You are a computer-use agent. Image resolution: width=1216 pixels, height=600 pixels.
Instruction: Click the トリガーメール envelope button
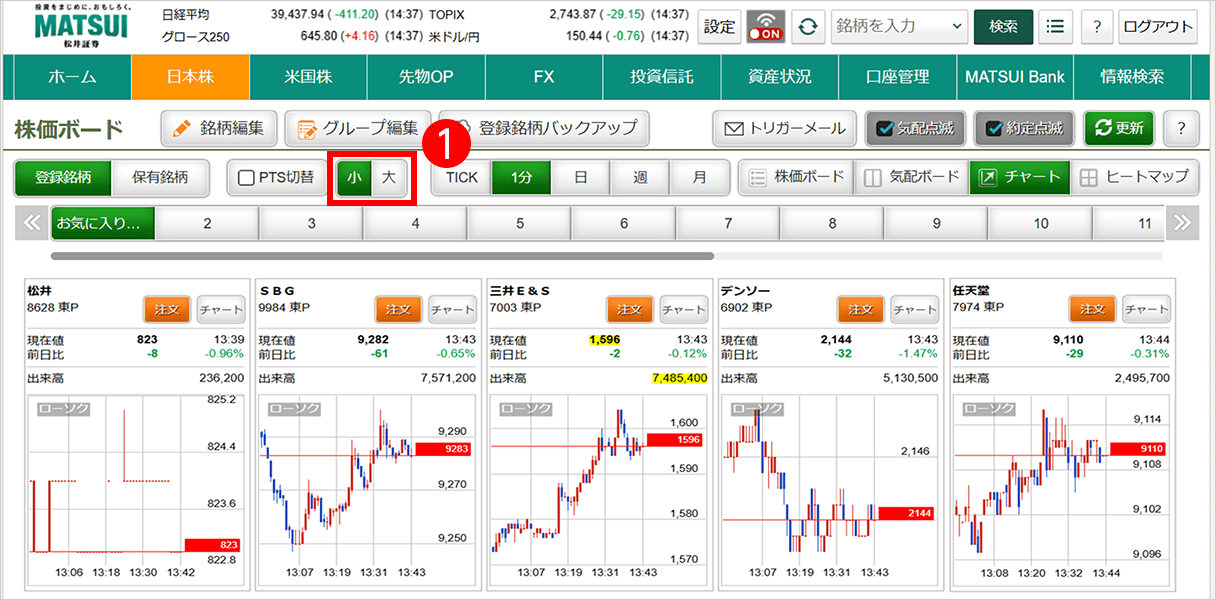(x=785, y=128)
